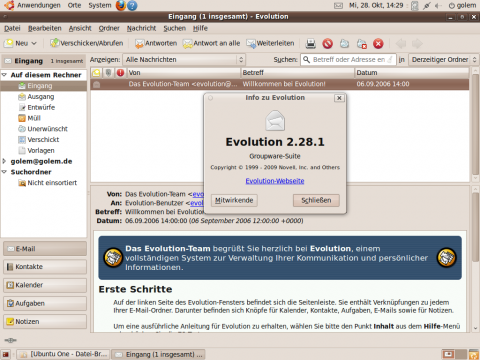Switch to Kalender view
480x360 pixels.
[x=45, y=285]
